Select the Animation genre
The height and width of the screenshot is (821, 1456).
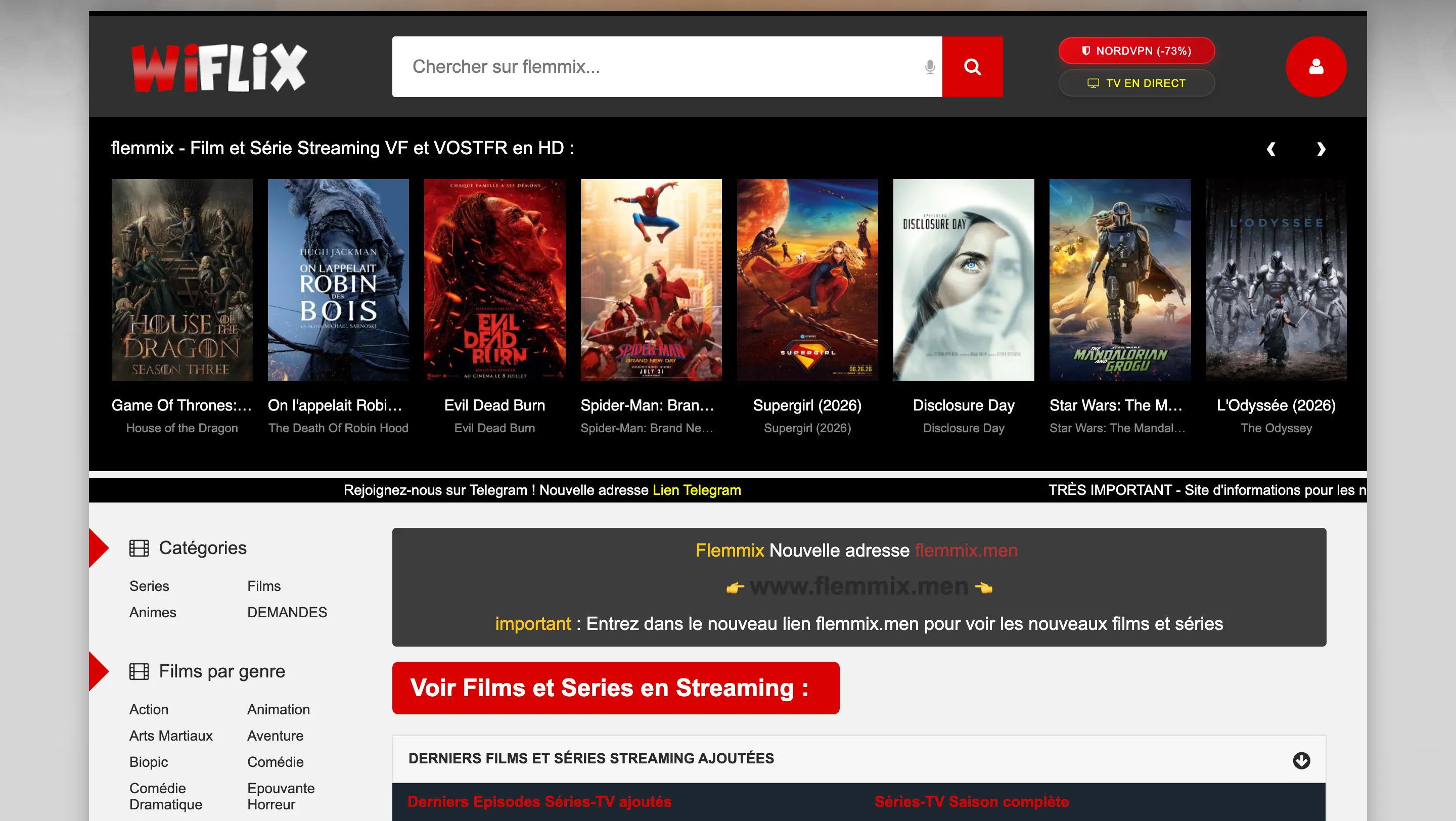[279, 709]
